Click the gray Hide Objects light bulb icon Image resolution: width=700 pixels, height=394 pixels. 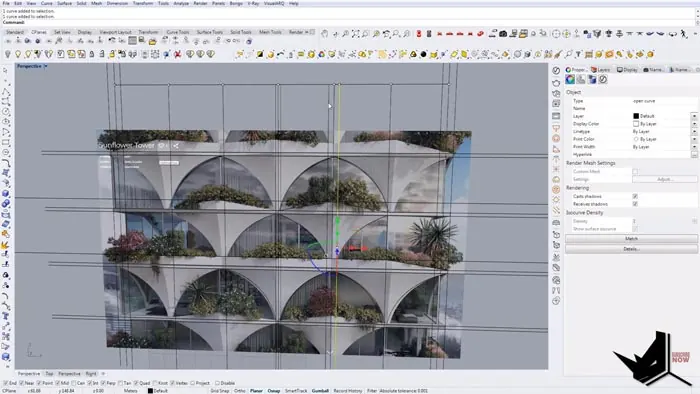coord(7,54)
